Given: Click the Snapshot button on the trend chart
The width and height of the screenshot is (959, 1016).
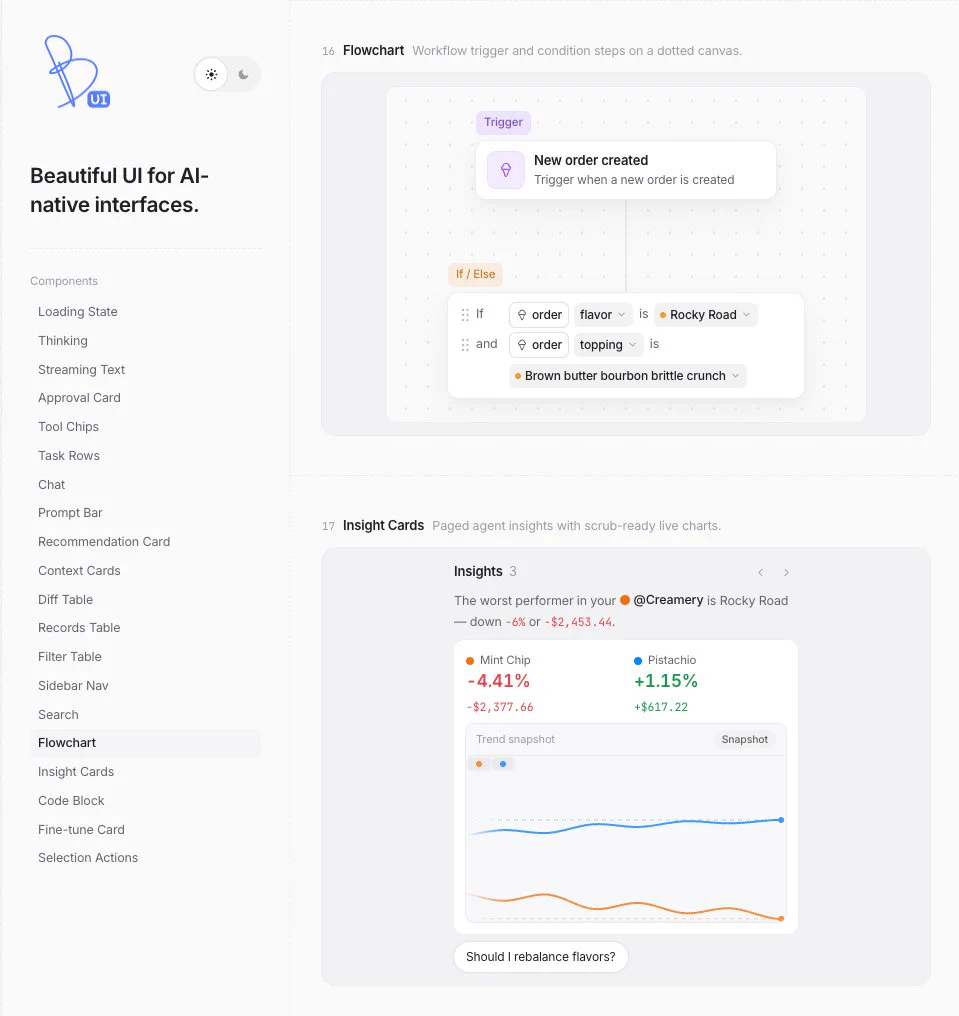Looking at the screenshot, I should coord(745,739).
